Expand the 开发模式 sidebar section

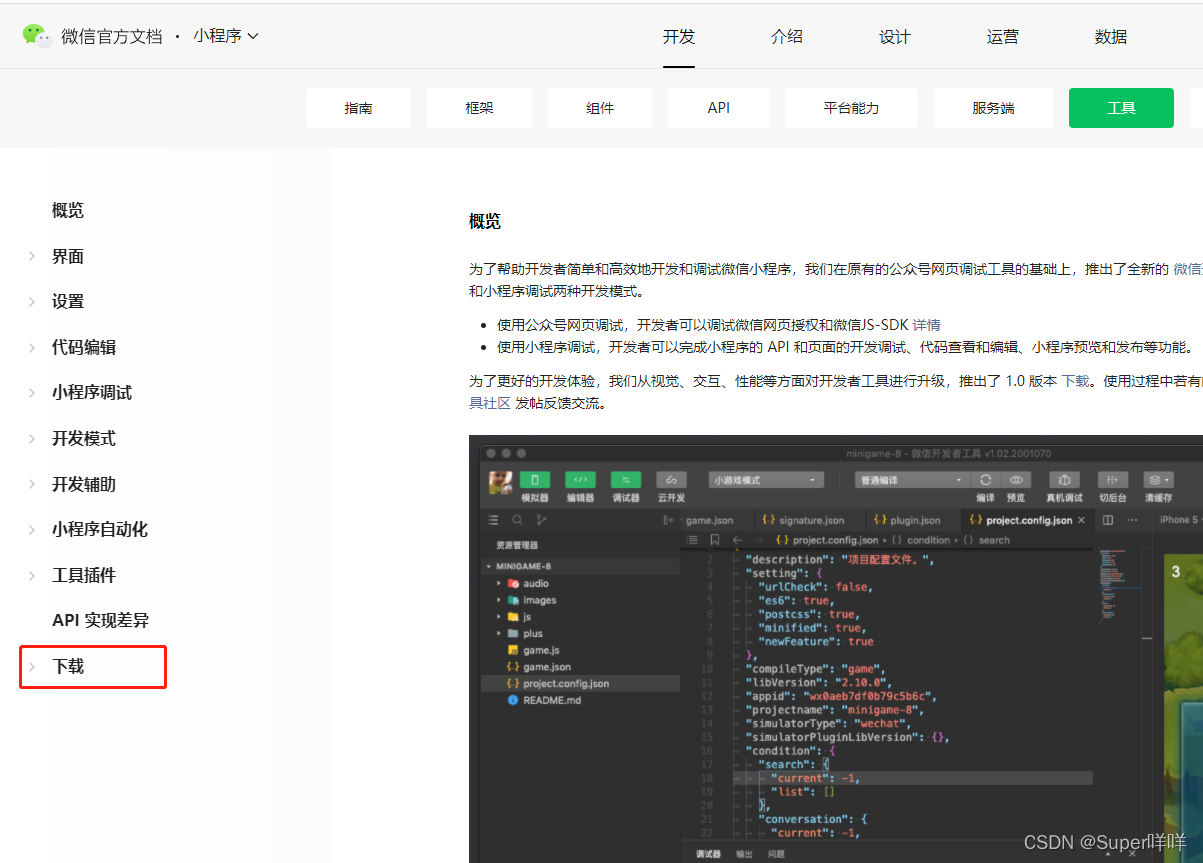[84, 439]
